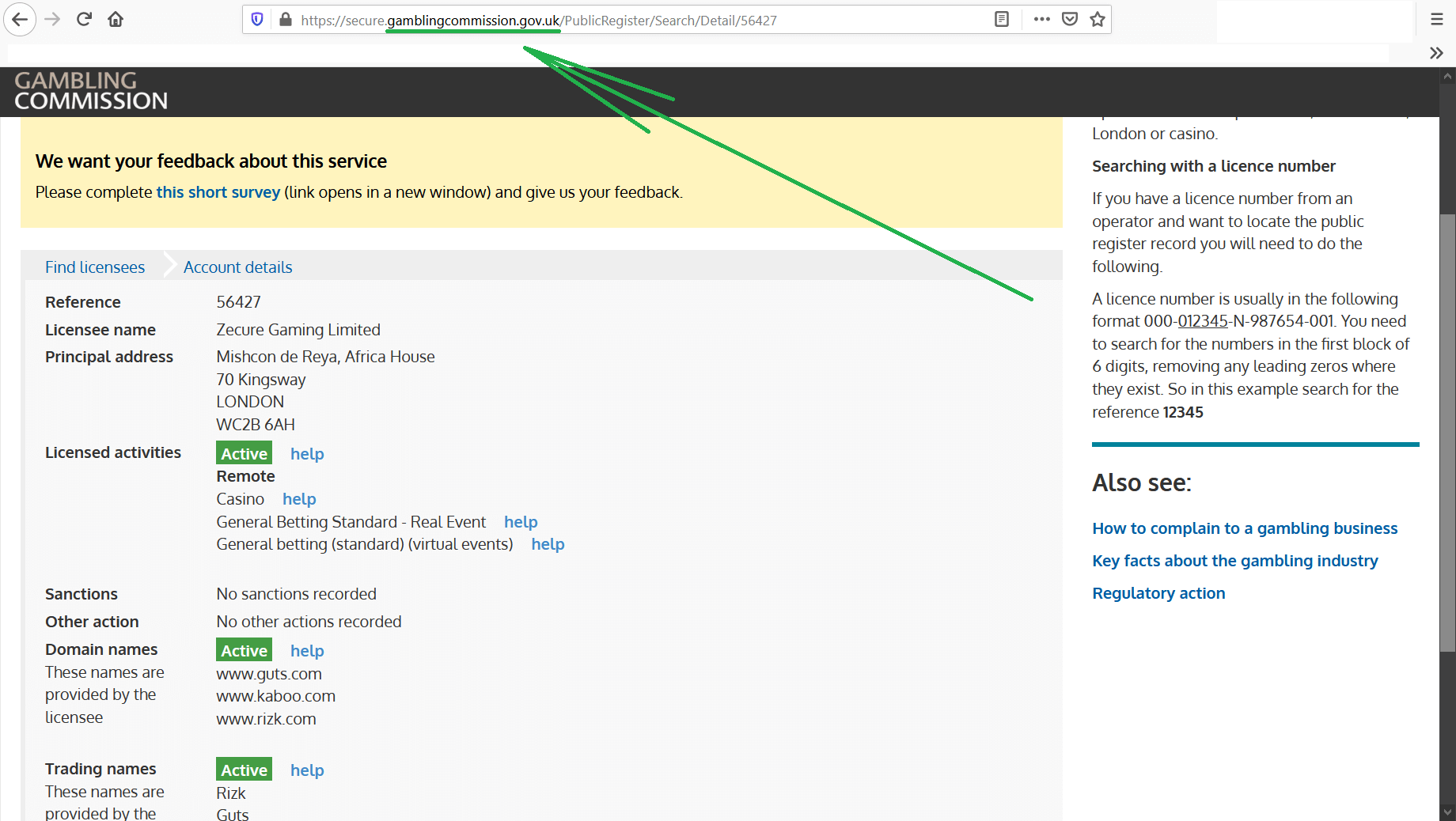Open Account details breadcrumb
Viewport: 1456px width, 821px height.
pos(238,267)
